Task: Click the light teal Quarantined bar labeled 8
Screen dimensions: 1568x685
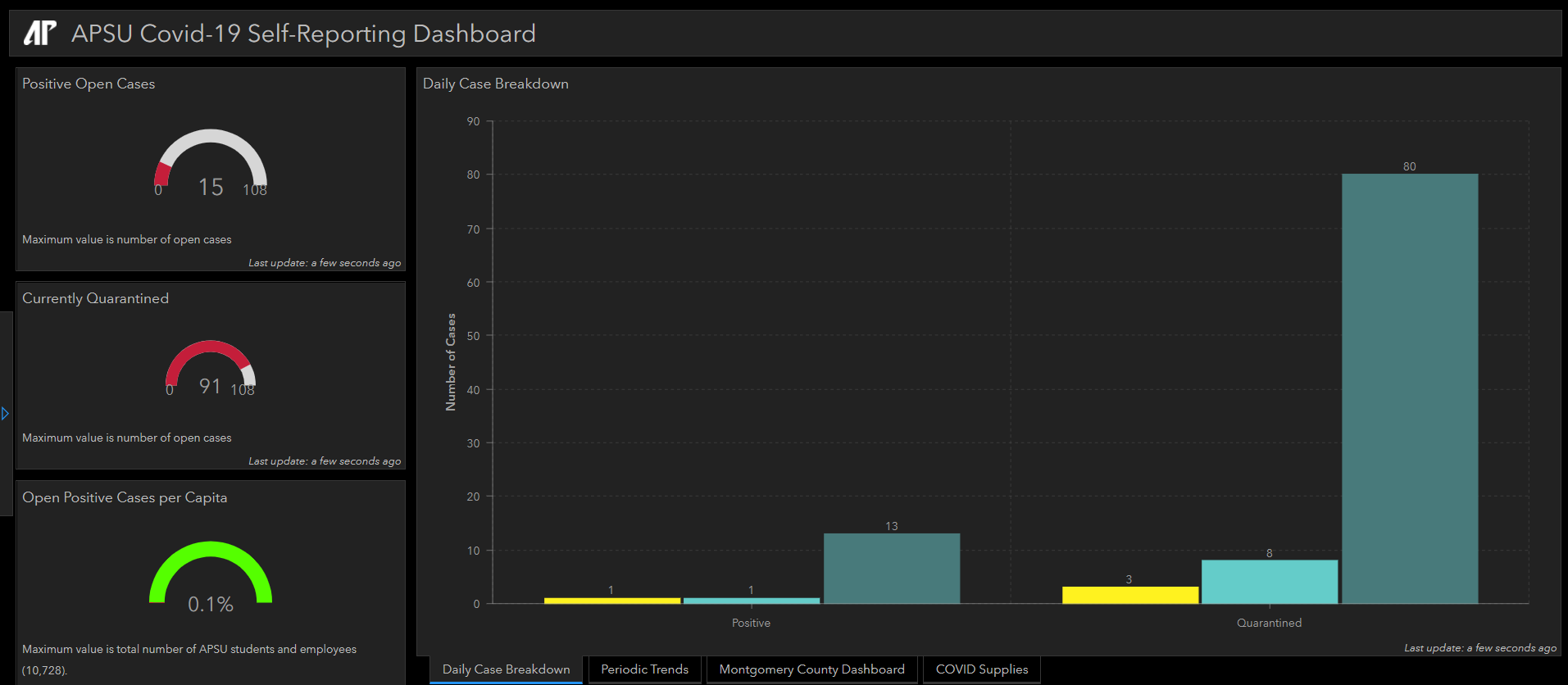Action: 1270,582
